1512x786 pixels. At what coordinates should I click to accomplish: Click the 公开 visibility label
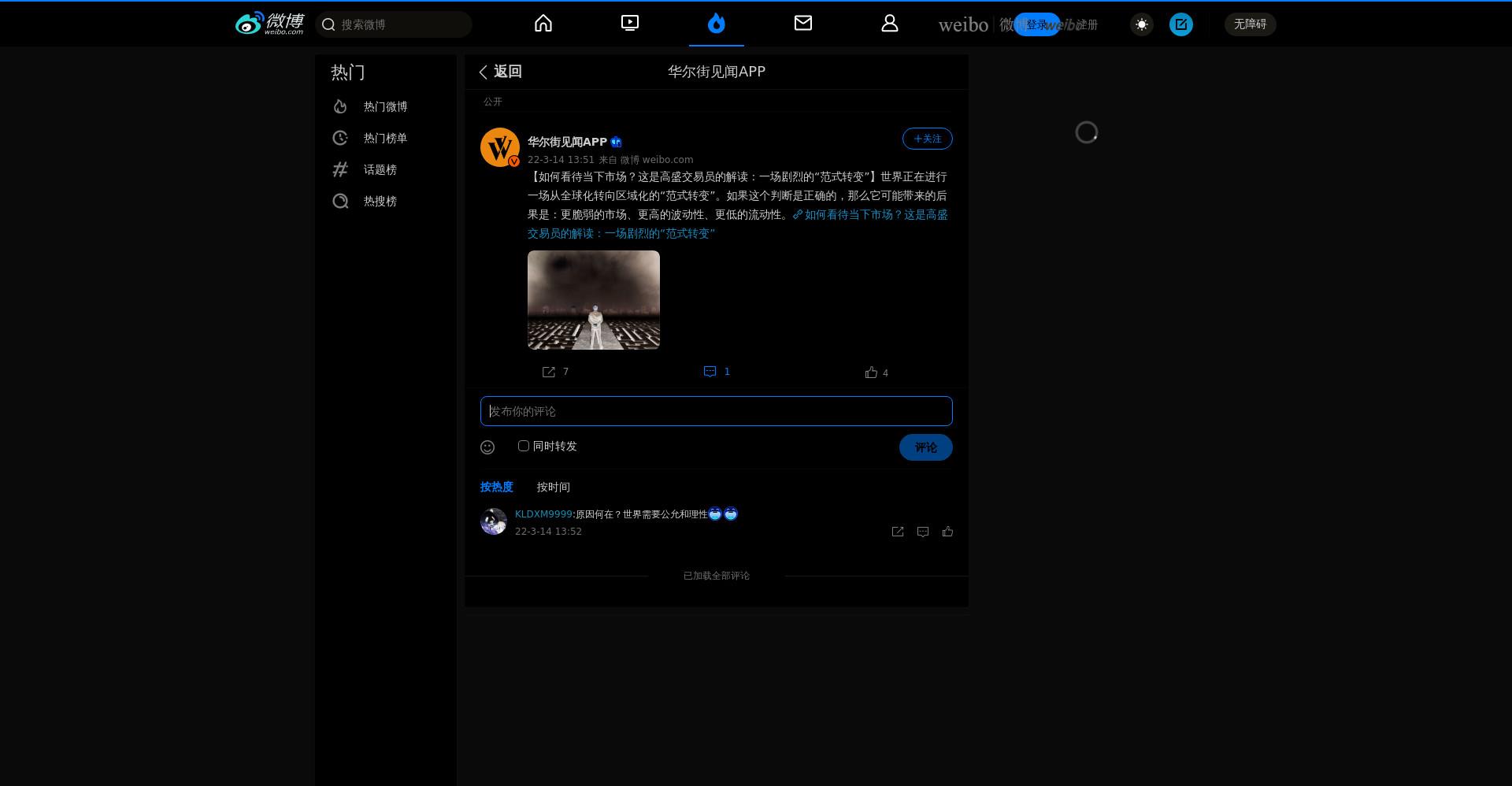pyautogui.click(x=493, y=102)
